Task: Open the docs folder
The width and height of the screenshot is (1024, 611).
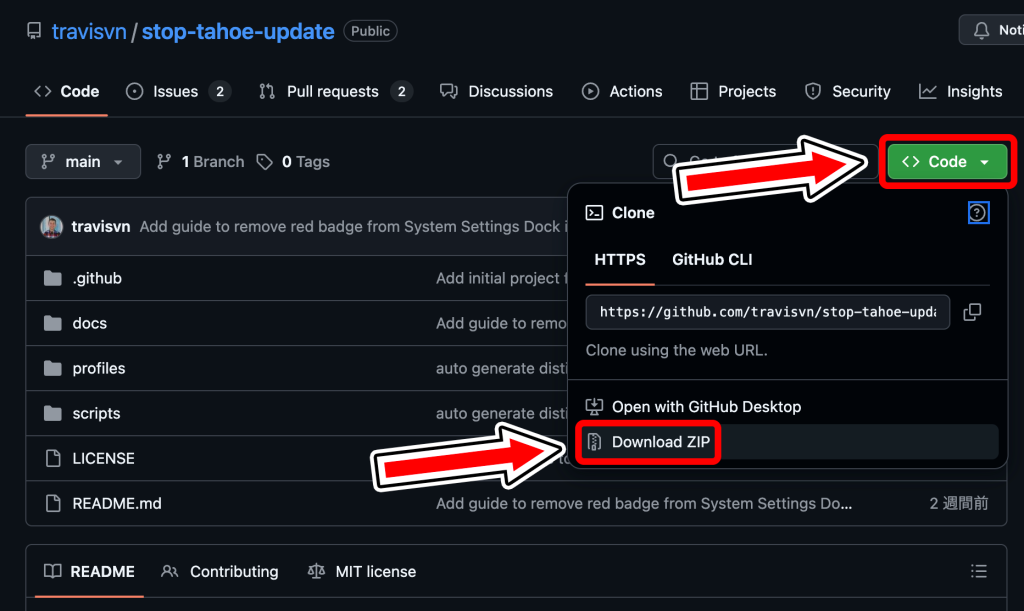Action: (89, 323)
